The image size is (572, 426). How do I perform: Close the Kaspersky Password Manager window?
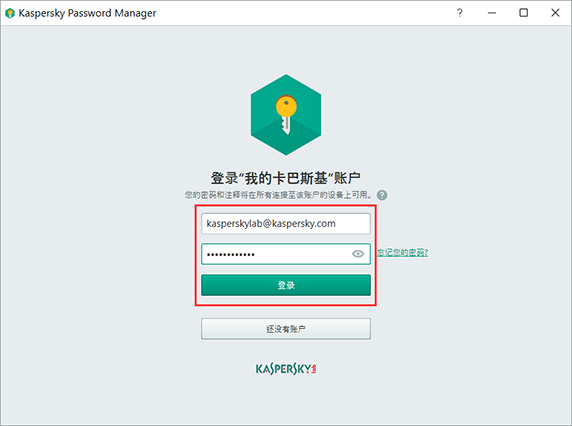tap(555, 13)
